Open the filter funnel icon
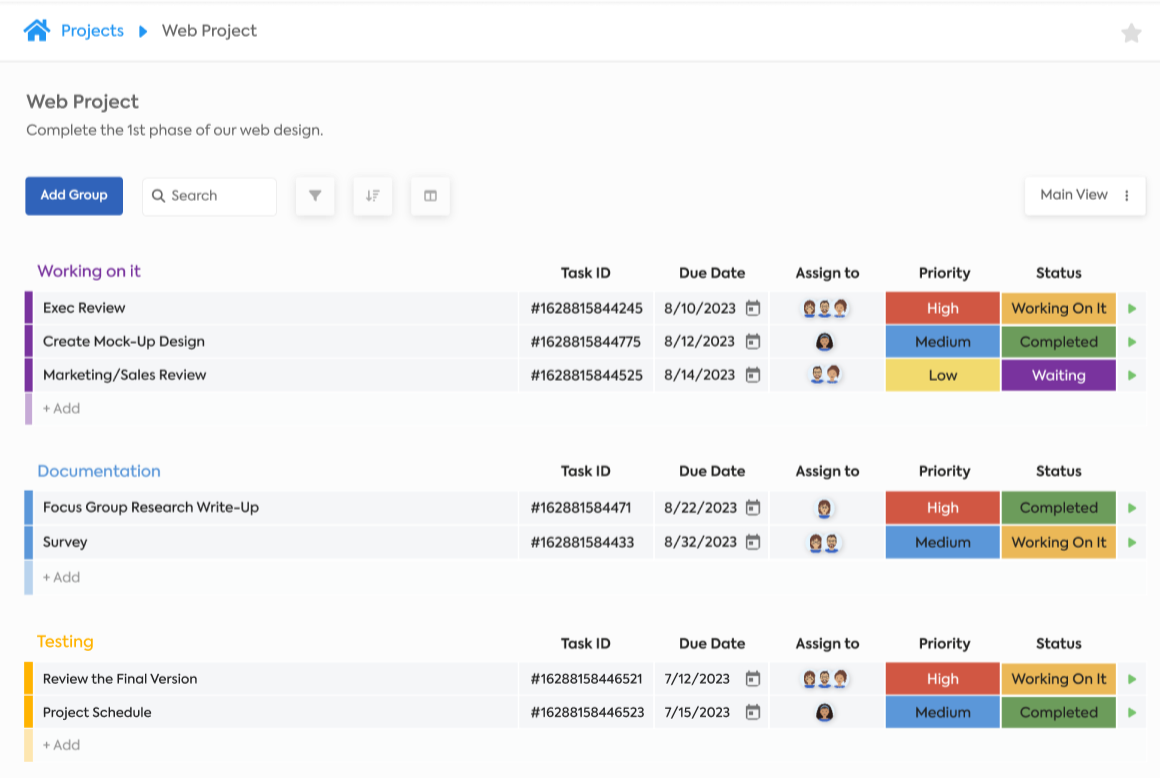Viewport: 1160px width, 778px height. tap(315, 196)
